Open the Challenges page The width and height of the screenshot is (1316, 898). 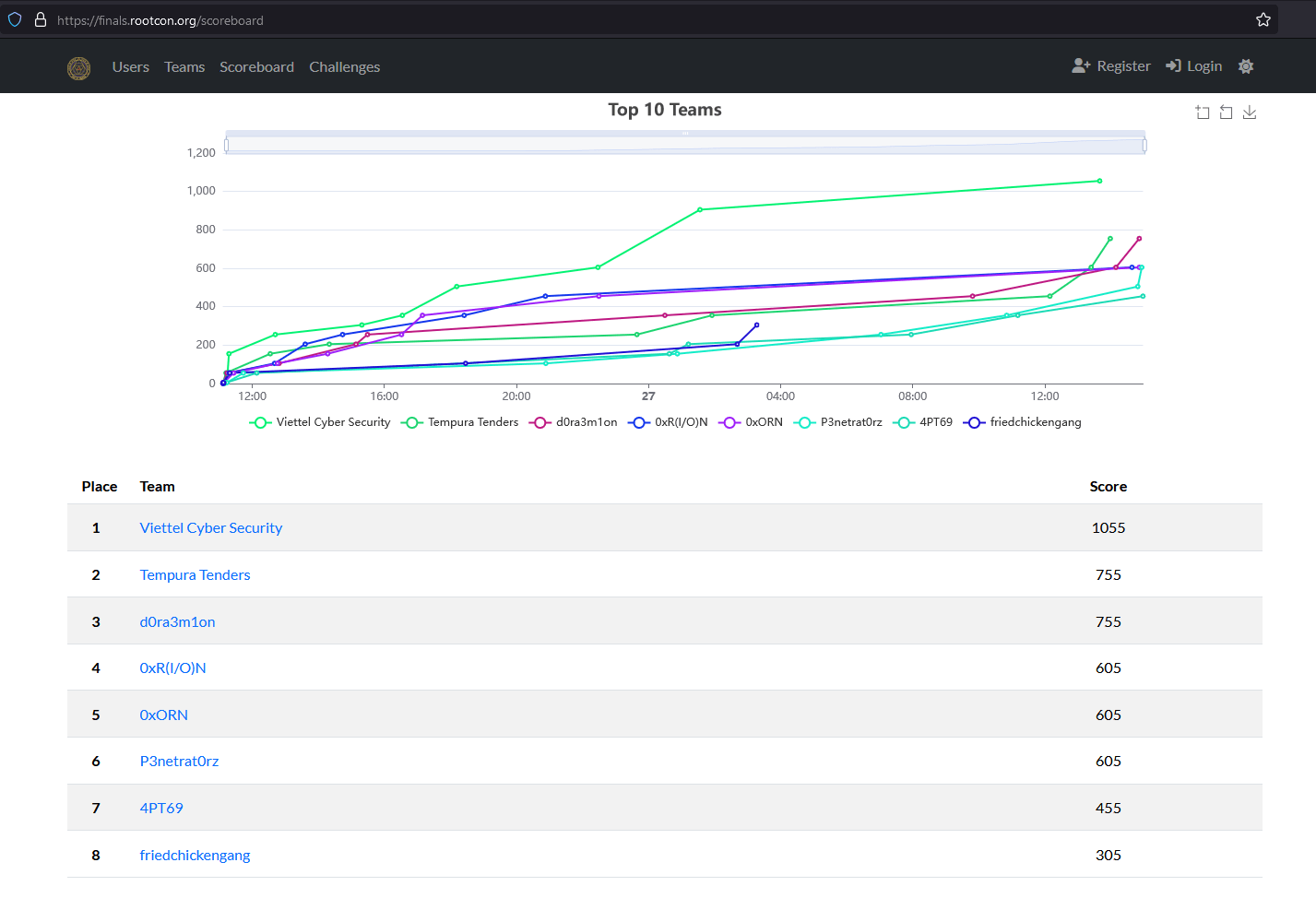pos(345,67)
